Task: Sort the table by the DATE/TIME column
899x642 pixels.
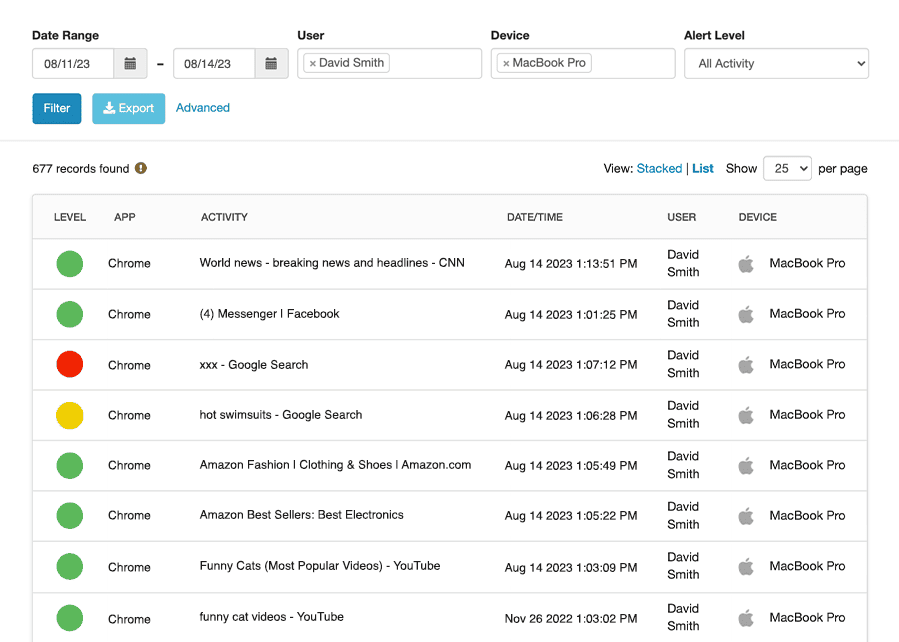Action: (535, 216)
